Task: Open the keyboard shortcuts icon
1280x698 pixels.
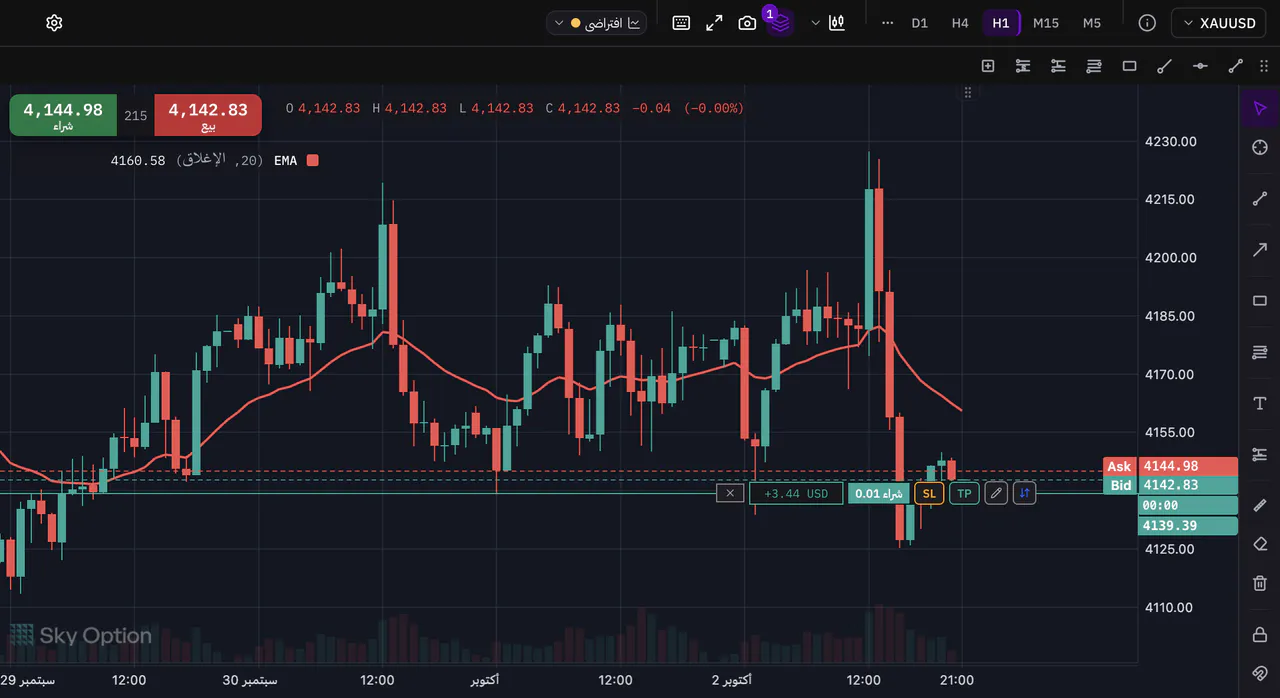Action: coord(681,23)
